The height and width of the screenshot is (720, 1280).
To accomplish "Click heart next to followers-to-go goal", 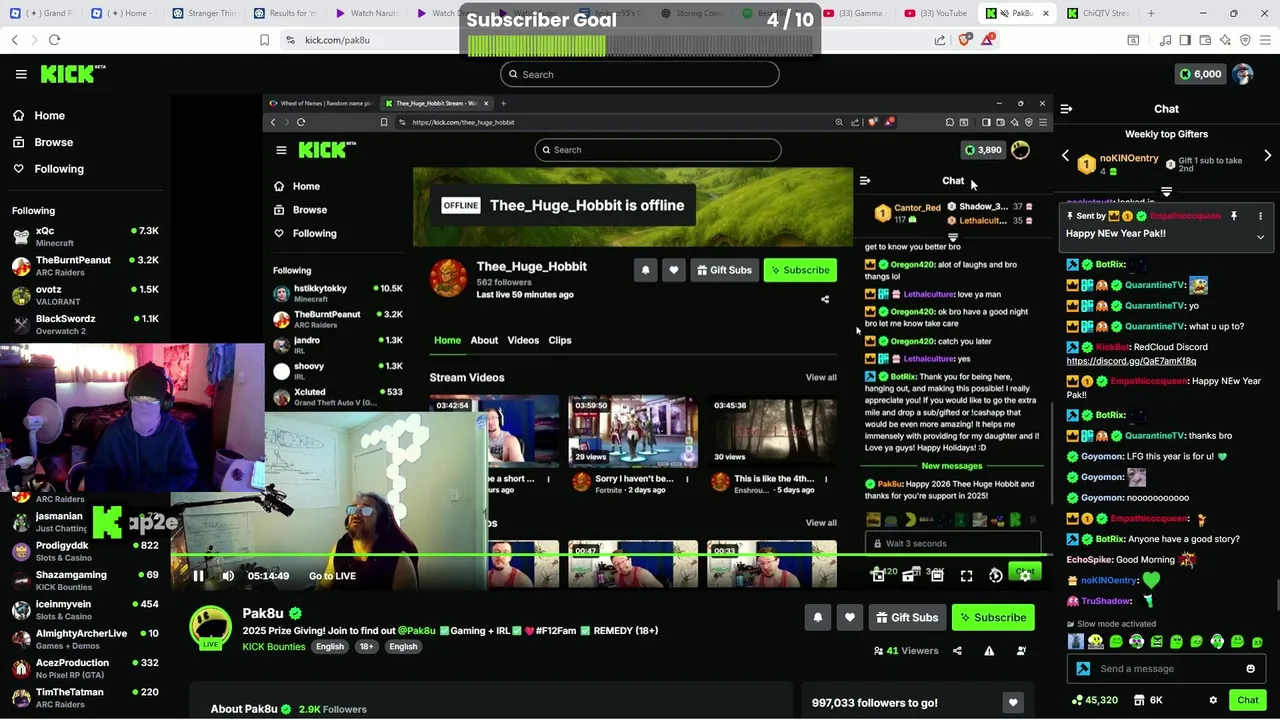I will [x=1013, y=703].
